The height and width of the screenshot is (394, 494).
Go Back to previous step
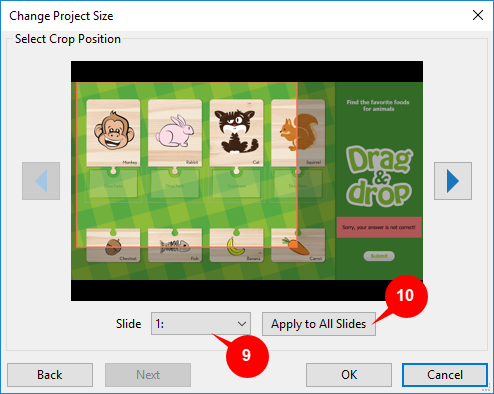[50, 375]
